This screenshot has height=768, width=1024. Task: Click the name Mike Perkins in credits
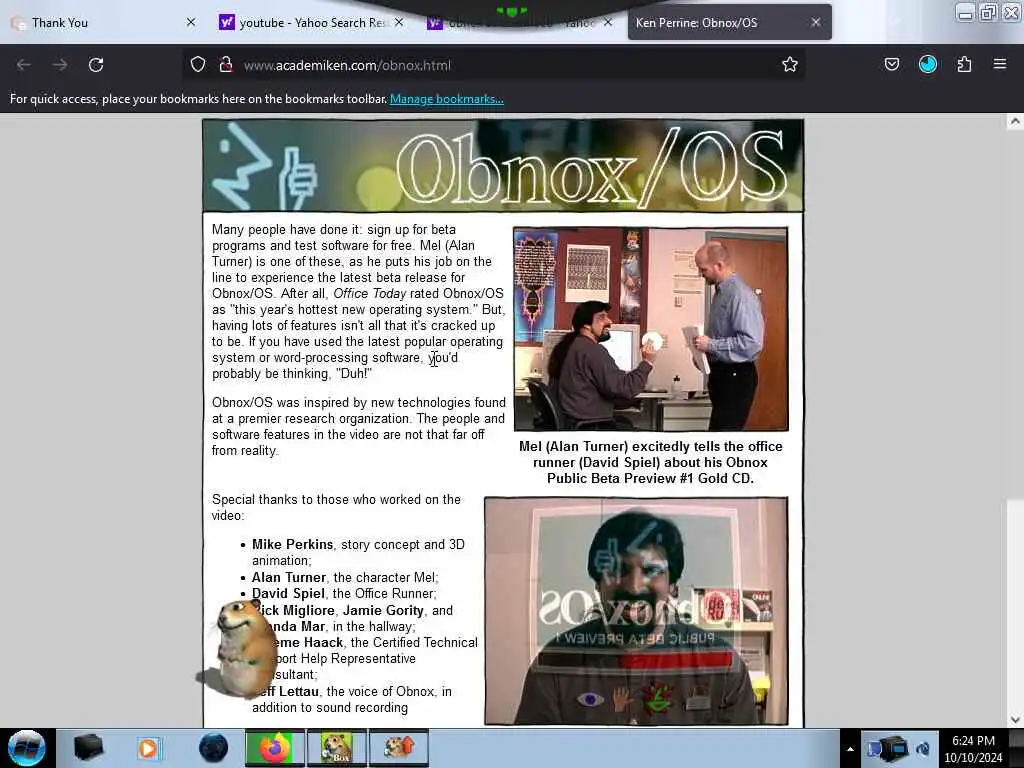(293, 545)
